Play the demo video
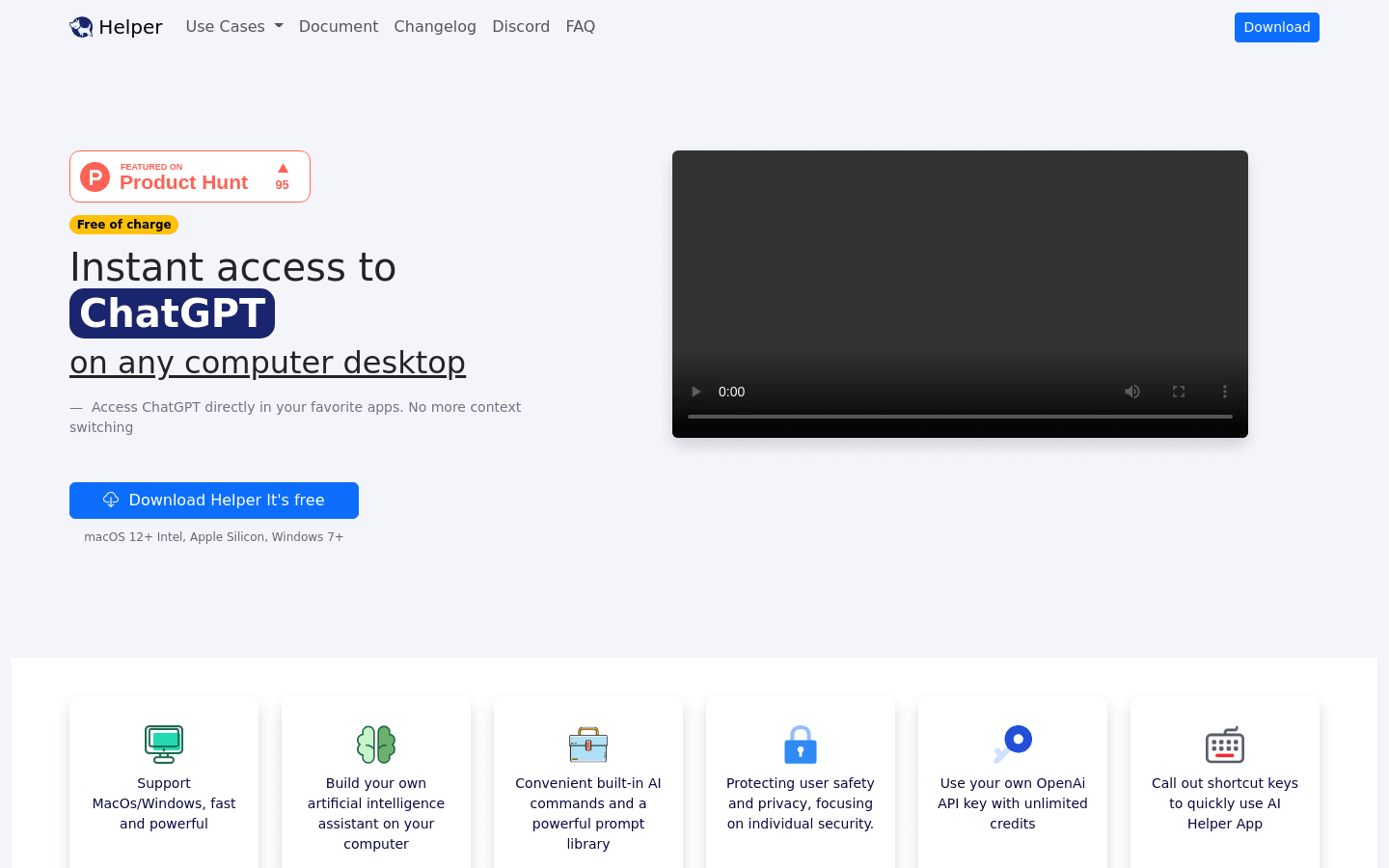 point(695,392)
